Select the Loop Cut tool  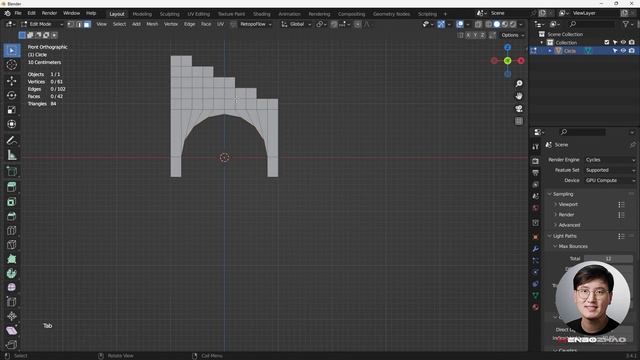click(11, 230)
